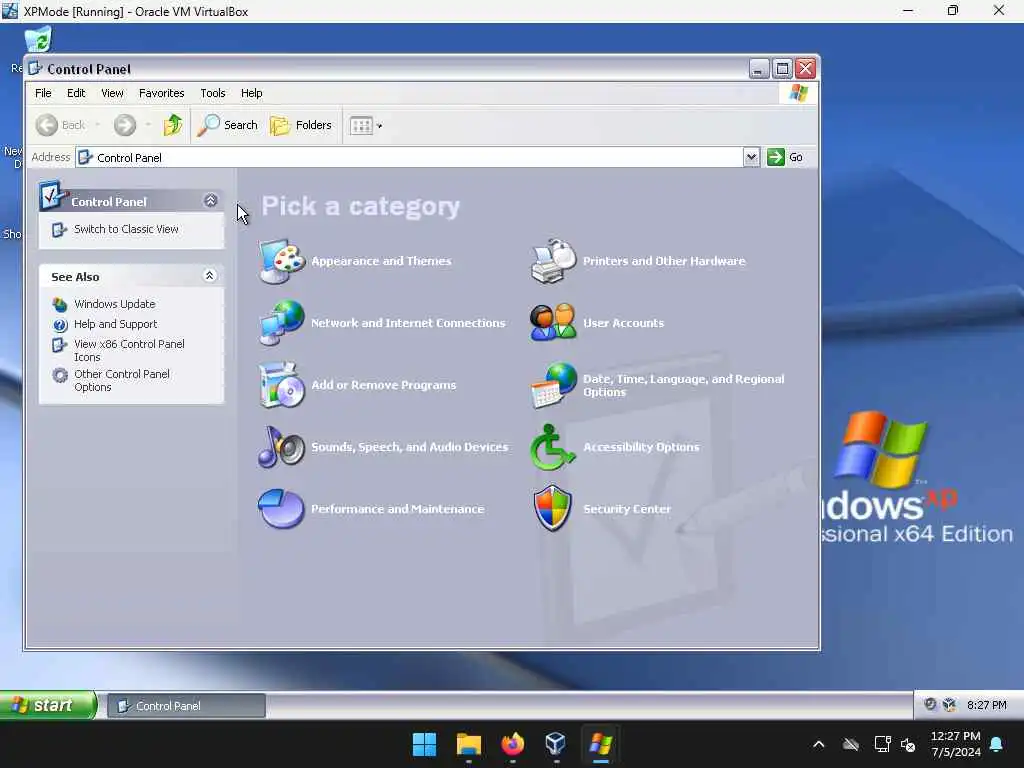Image resolution: width=1024 pixels, height=768 pixels.
Task: Click the Views toolbar icon
Action: [361, 125]
